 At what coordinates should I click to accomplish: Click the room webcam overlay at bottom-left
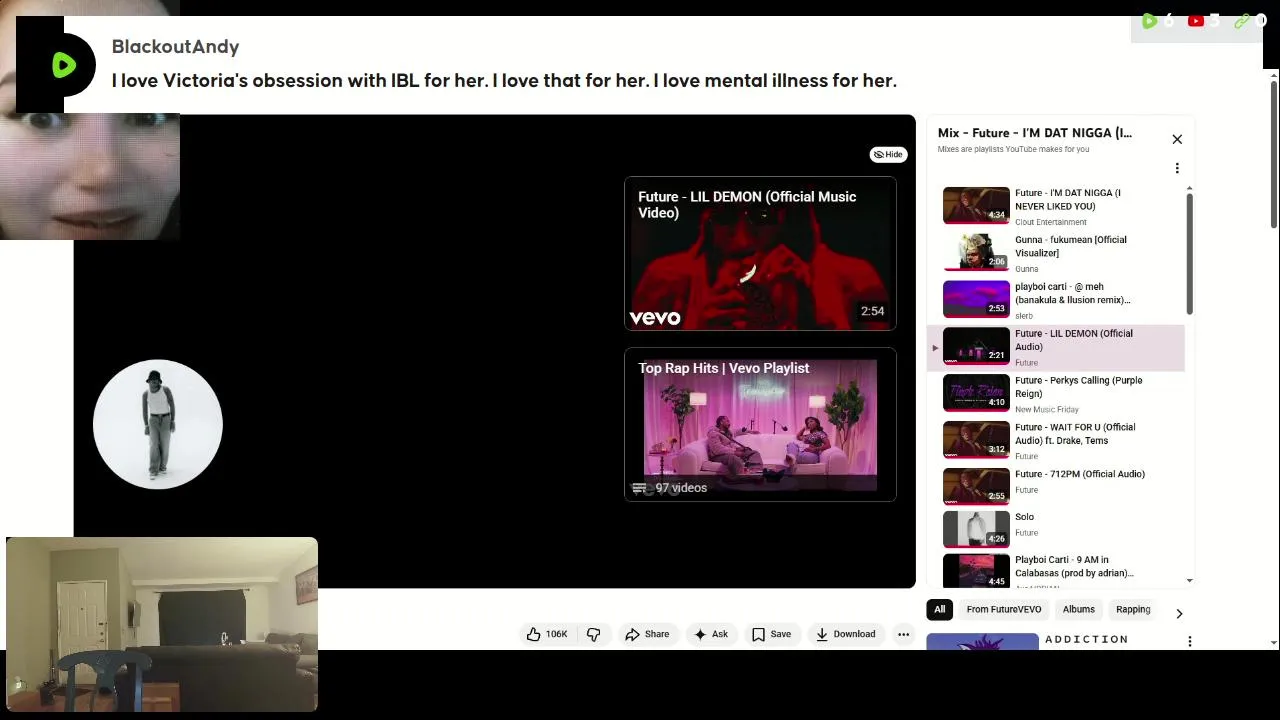tap(162, 625)
